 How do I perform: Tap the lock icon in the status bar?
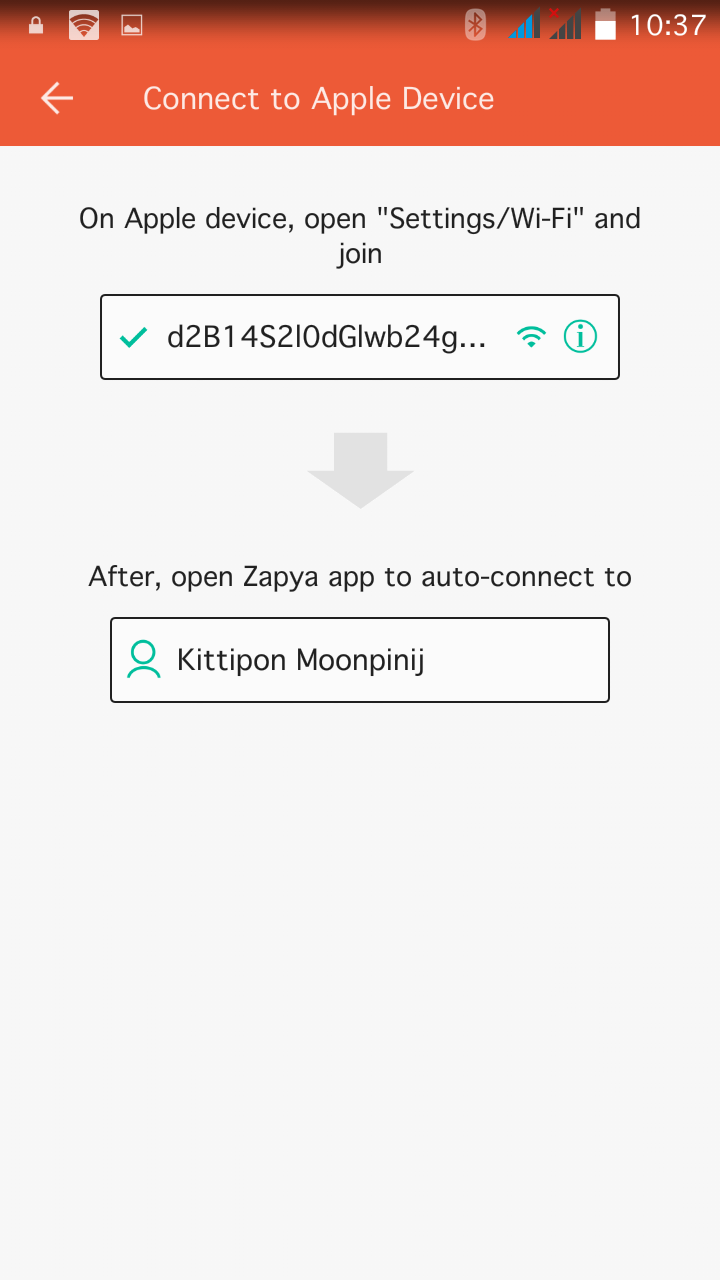coord(36,25)
